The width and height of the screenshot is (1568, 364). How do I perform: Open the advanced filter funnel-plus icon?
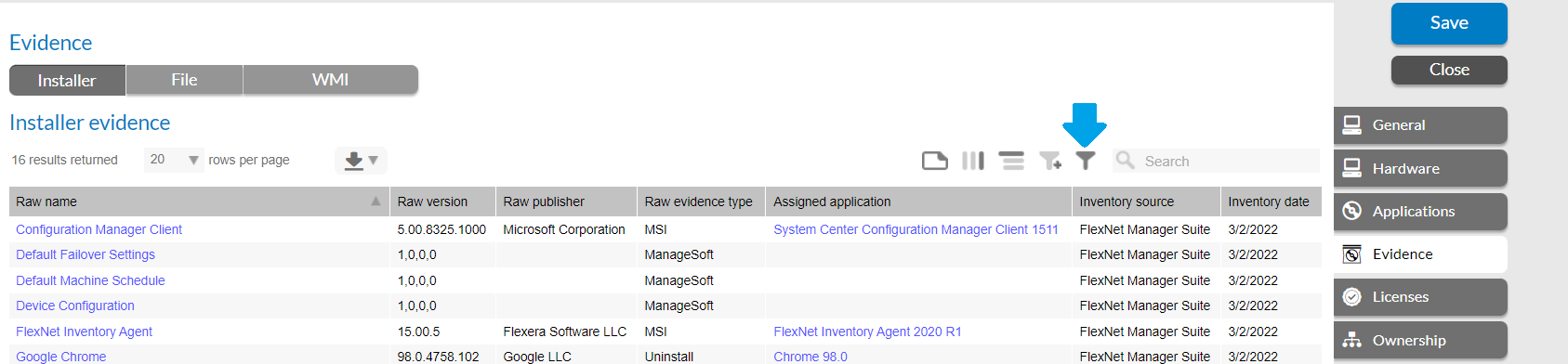pos(1050,161)
